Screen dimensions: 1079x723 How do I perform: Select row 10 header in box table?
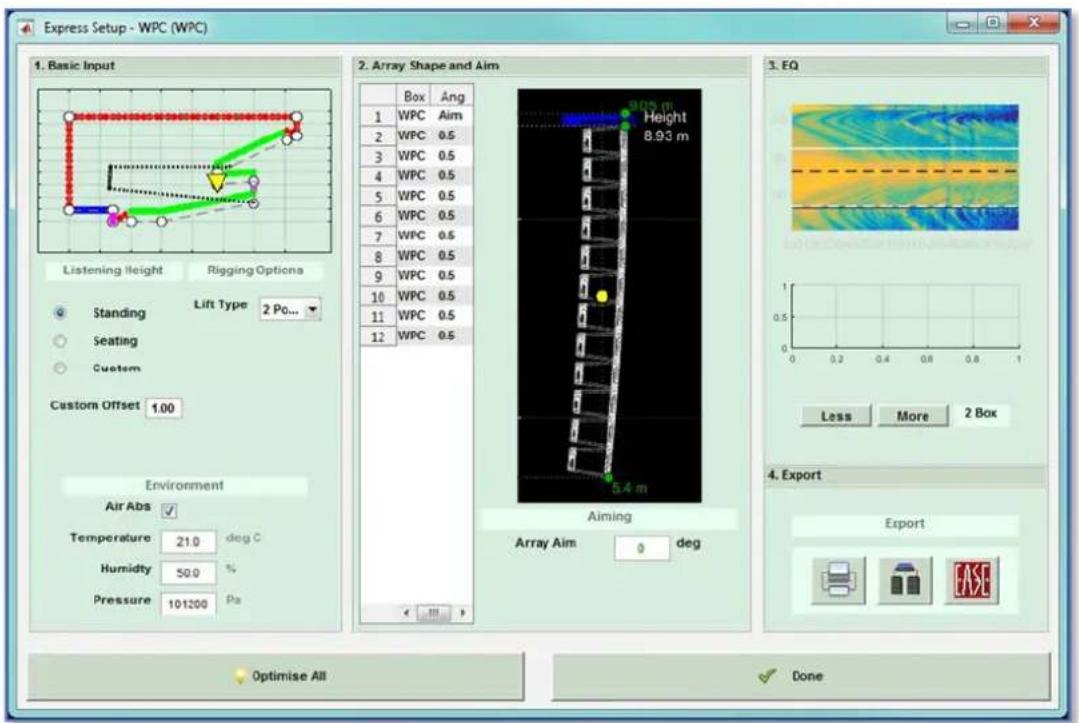tap(378, 296)
